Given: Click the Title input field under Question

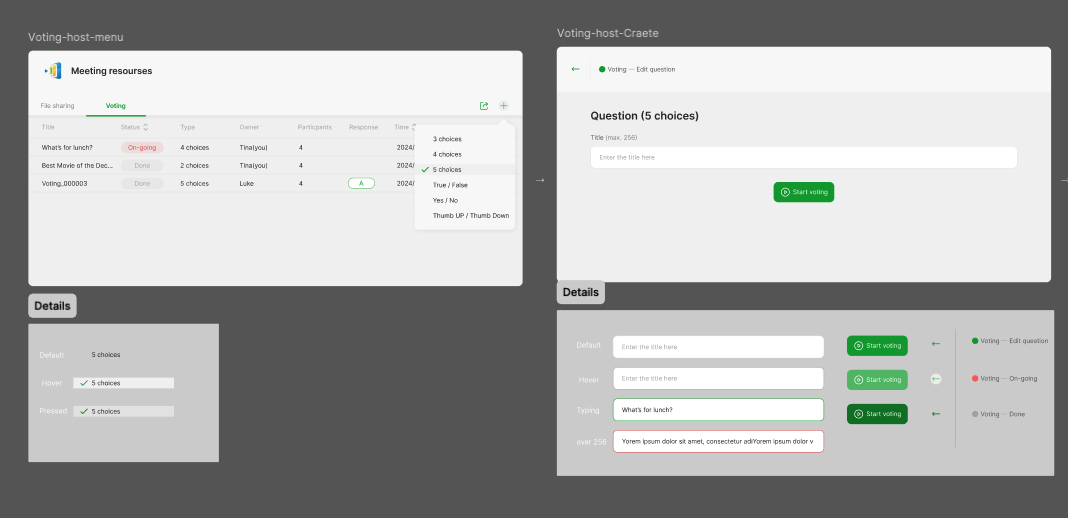Looking at the screenshot, I should pyautogui.click(x=803, y=157).
